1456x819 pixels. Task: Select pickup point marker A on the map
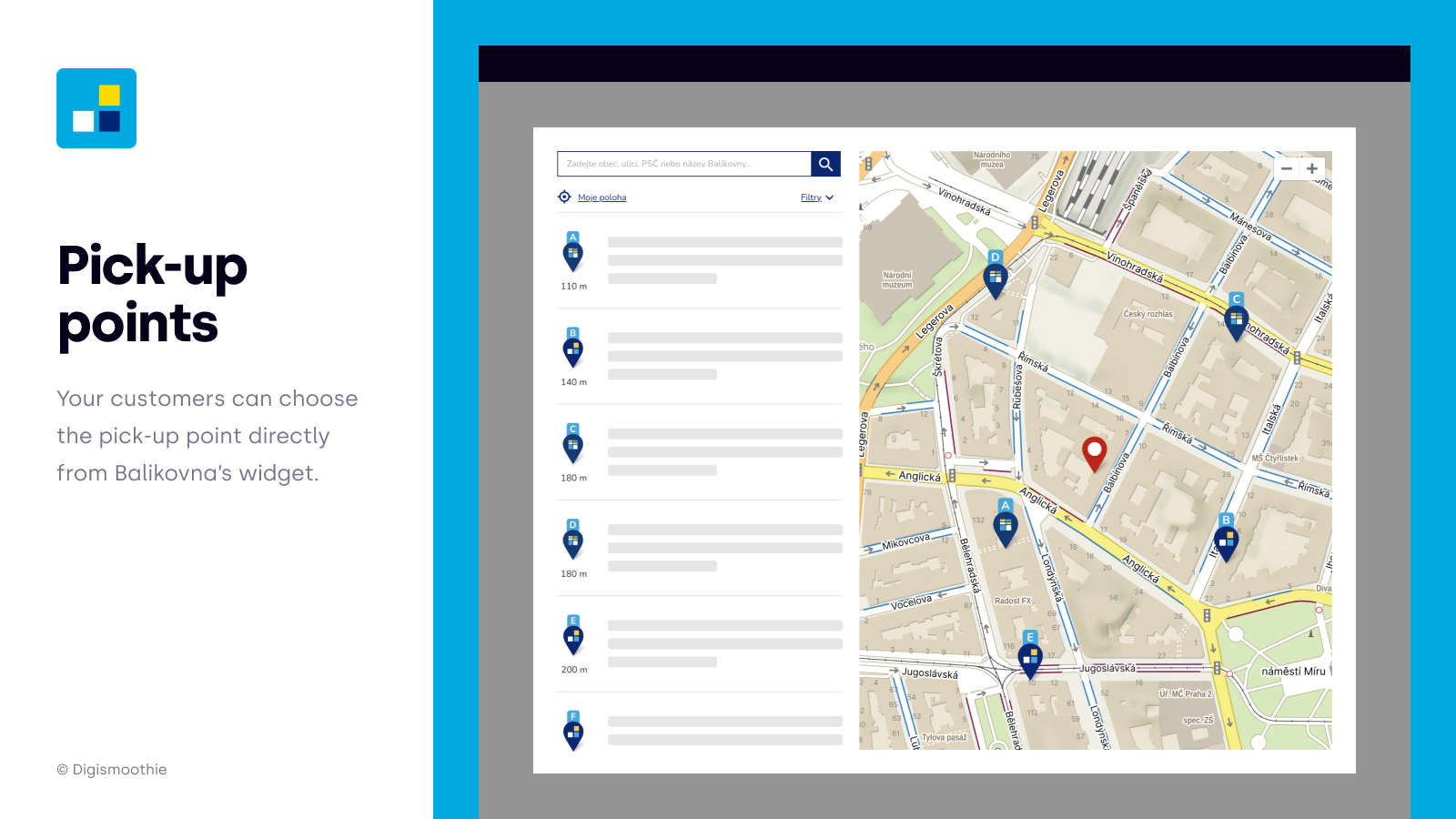tap(1005, 523)
